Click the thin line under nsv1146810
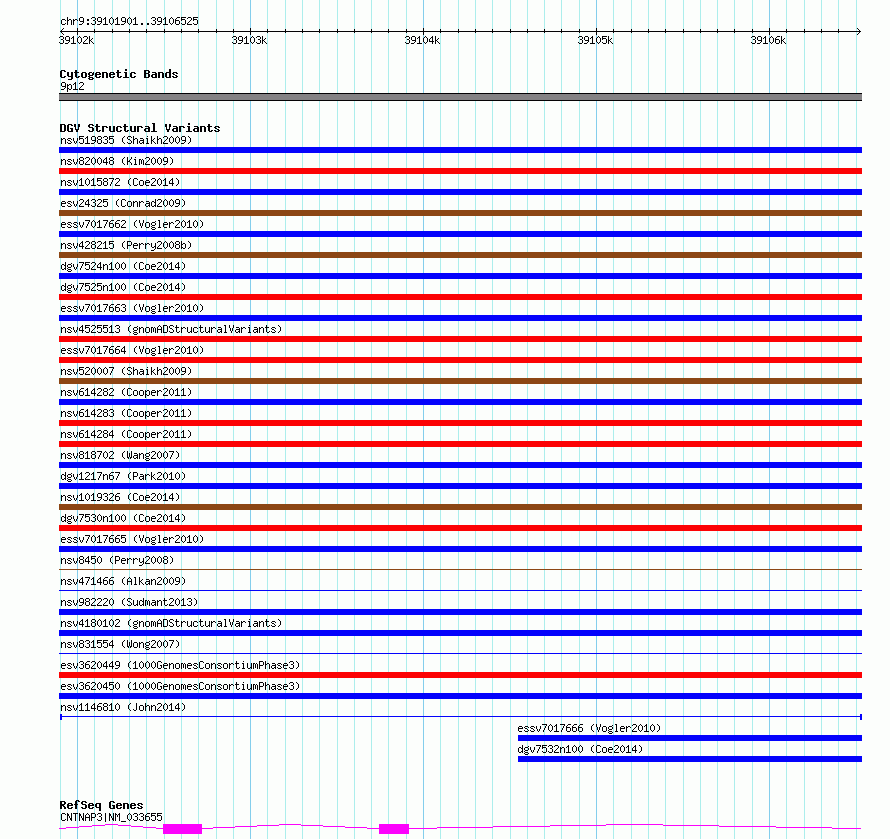 click(x=460, y=717)
